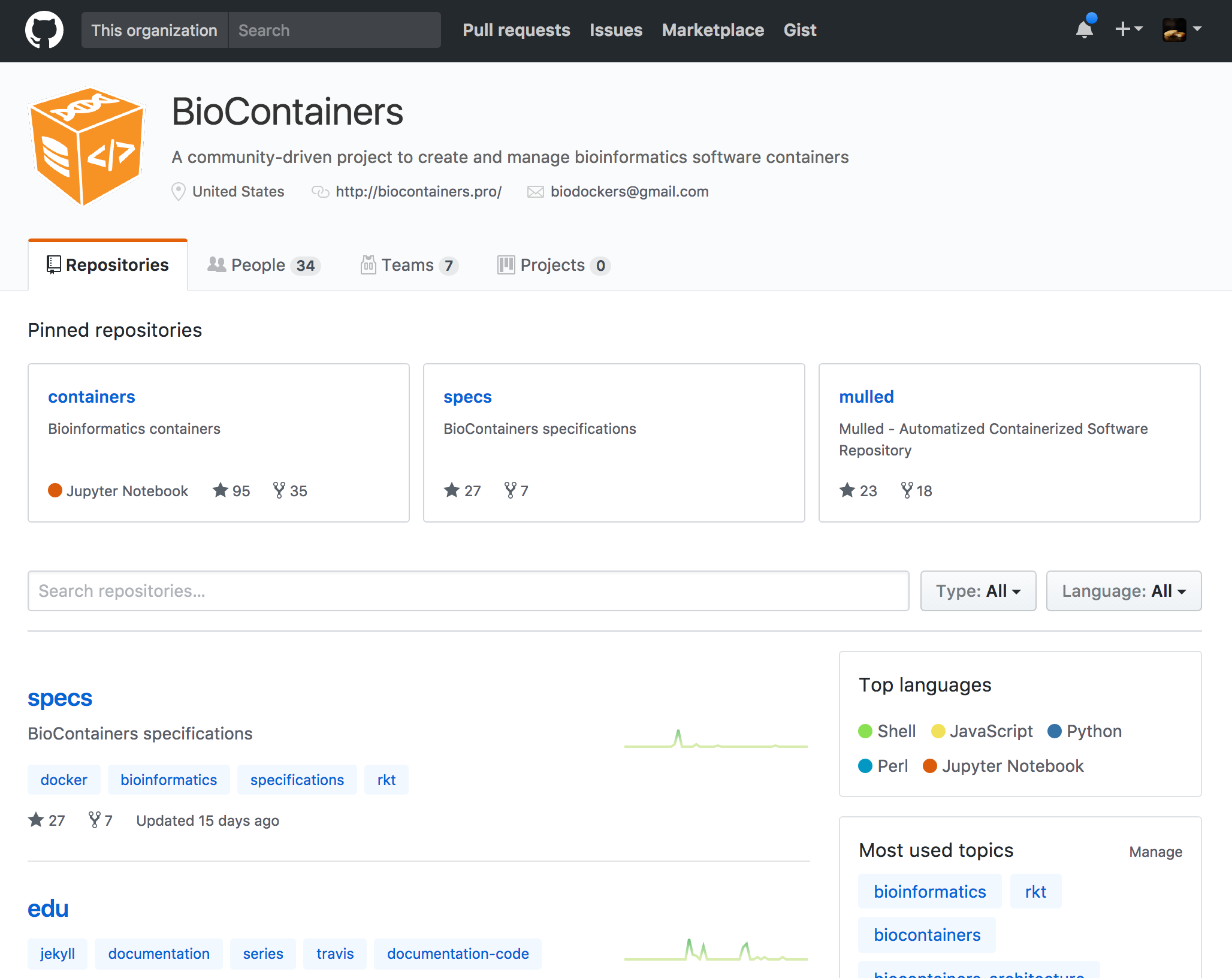Open the pinned specs repository title
The image size is (1232, 978).
[x=467, y=397]
